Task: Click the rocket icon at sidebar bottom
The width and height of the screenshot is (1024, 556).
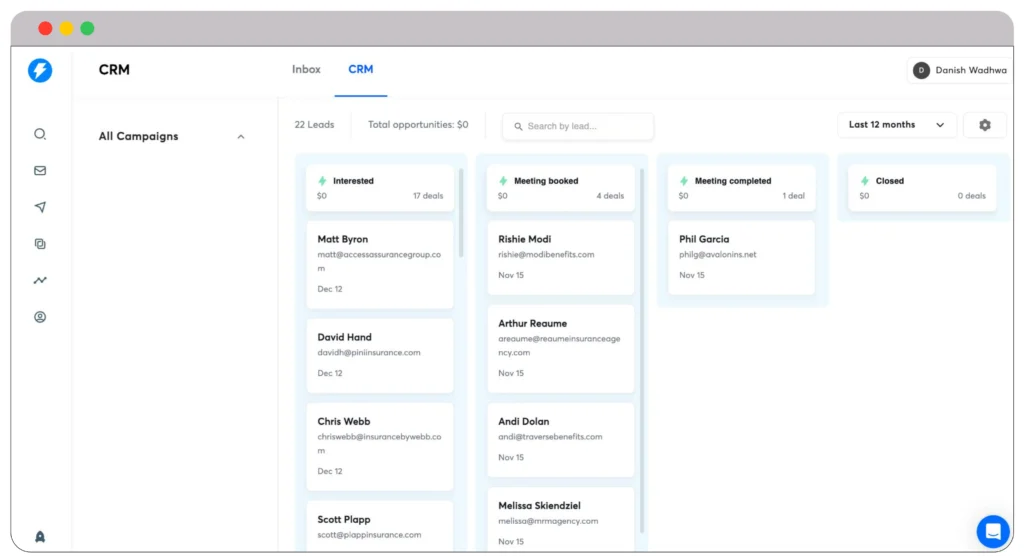Action: pos(40,536)
